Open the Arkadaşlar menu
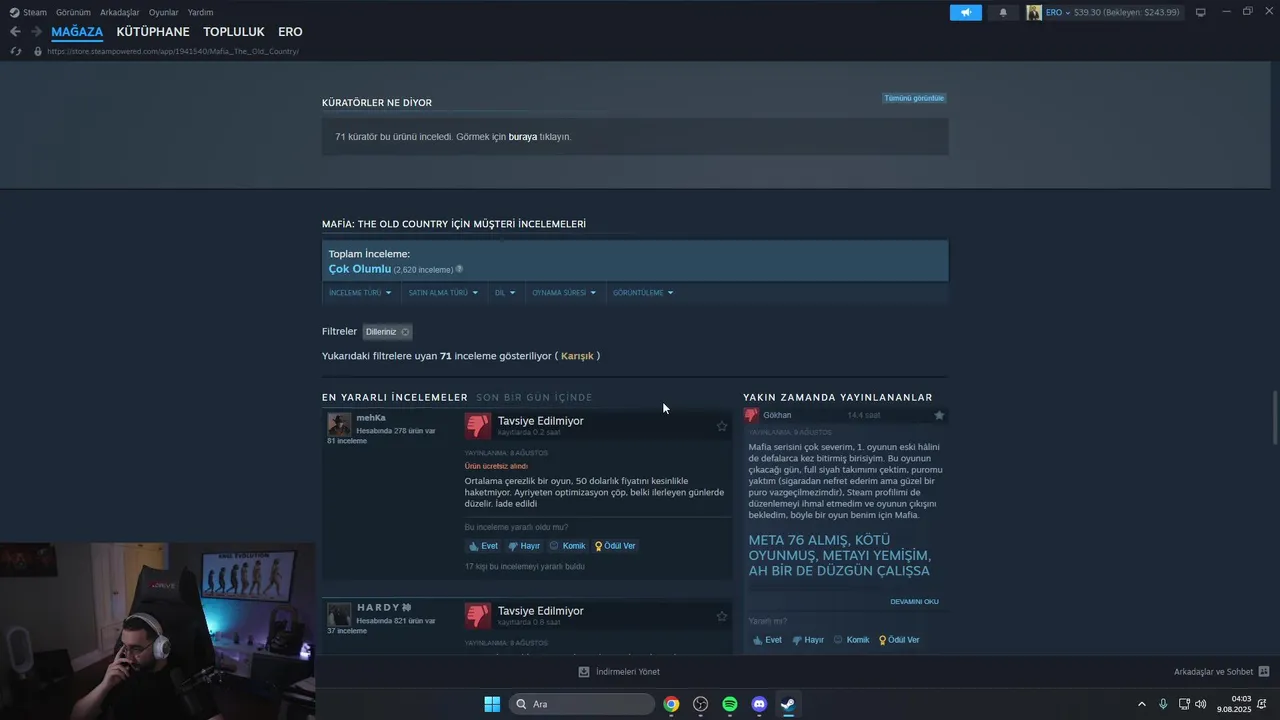 119,12
